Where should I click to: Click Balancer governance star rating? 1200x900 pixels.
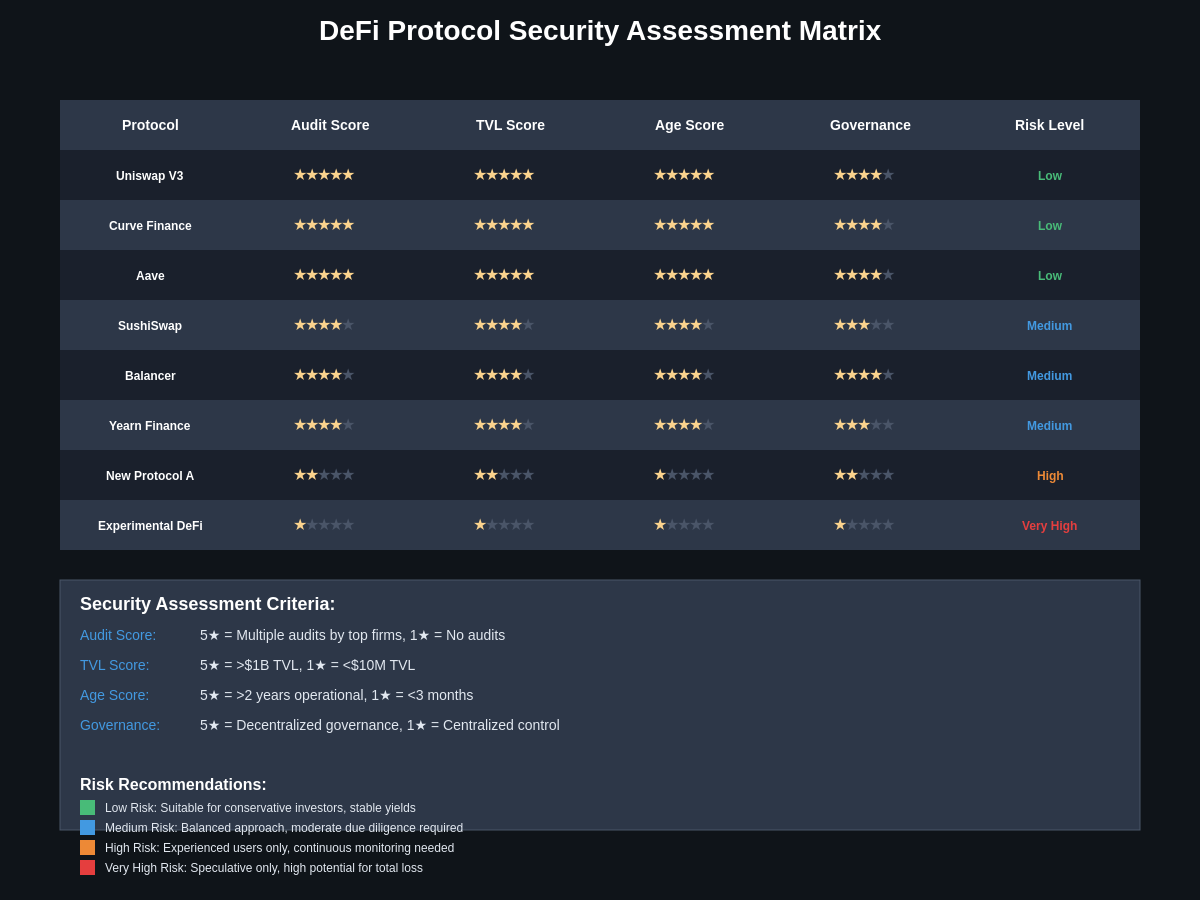coord(864,375)
